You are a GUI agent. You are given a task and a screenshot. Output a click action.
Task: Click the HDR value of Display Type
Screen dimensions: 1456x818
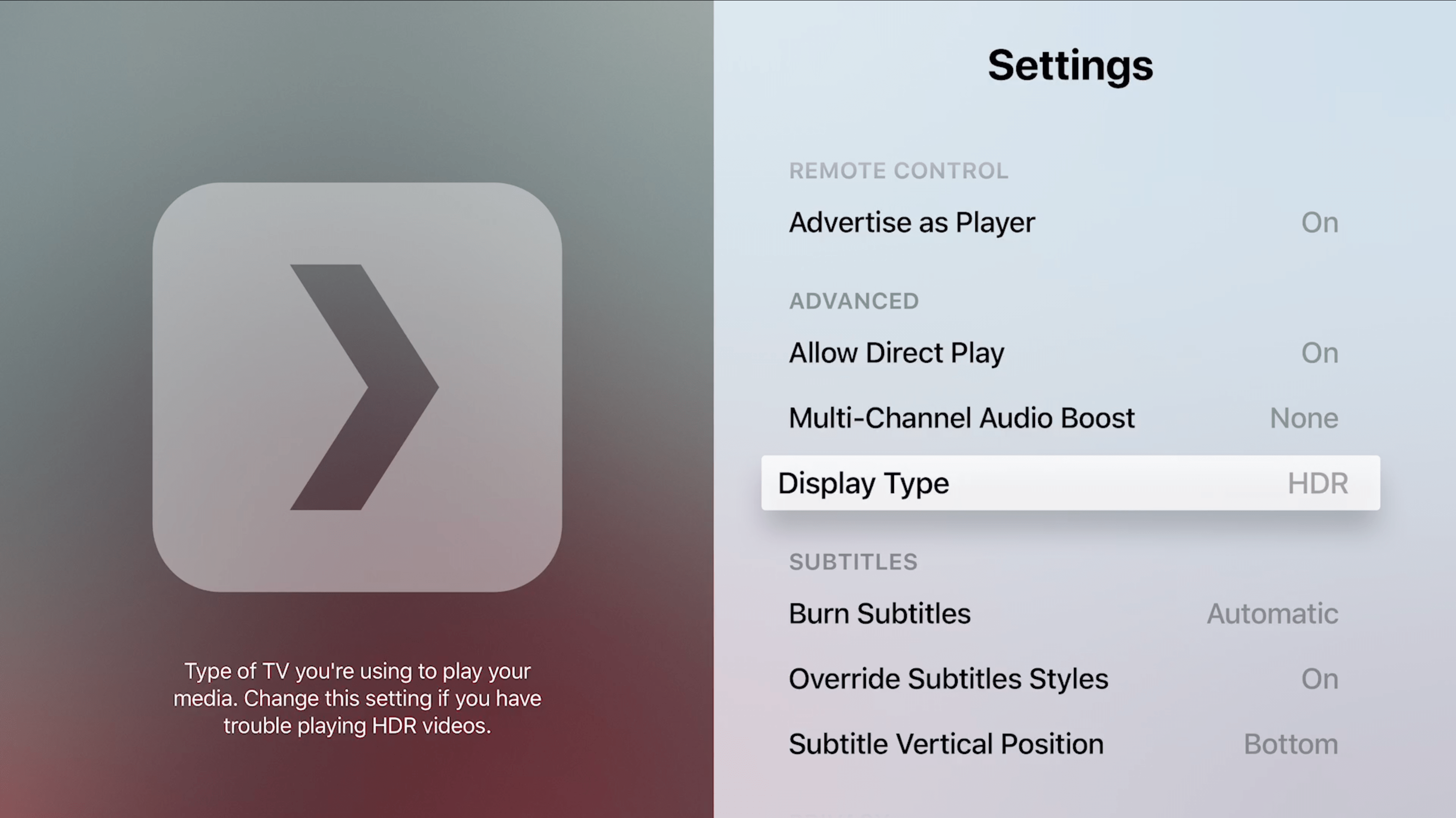point(1317,484)
